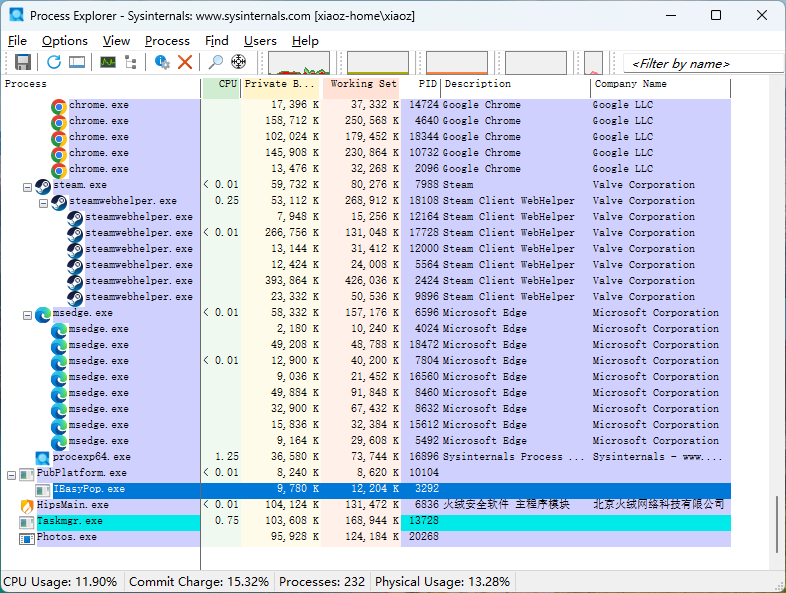Viewport: 786px width, 593px height.
Task: Collapse the parent steamwebhelper.exe node
Action: point(43,202)
